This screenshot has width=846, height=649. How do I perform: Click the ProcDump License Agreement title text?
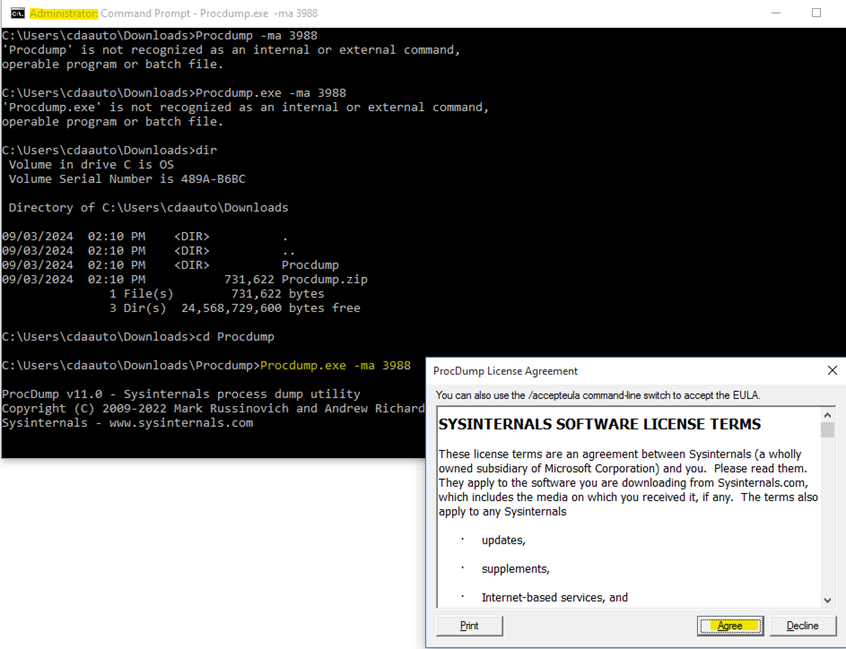click(505, 371)
